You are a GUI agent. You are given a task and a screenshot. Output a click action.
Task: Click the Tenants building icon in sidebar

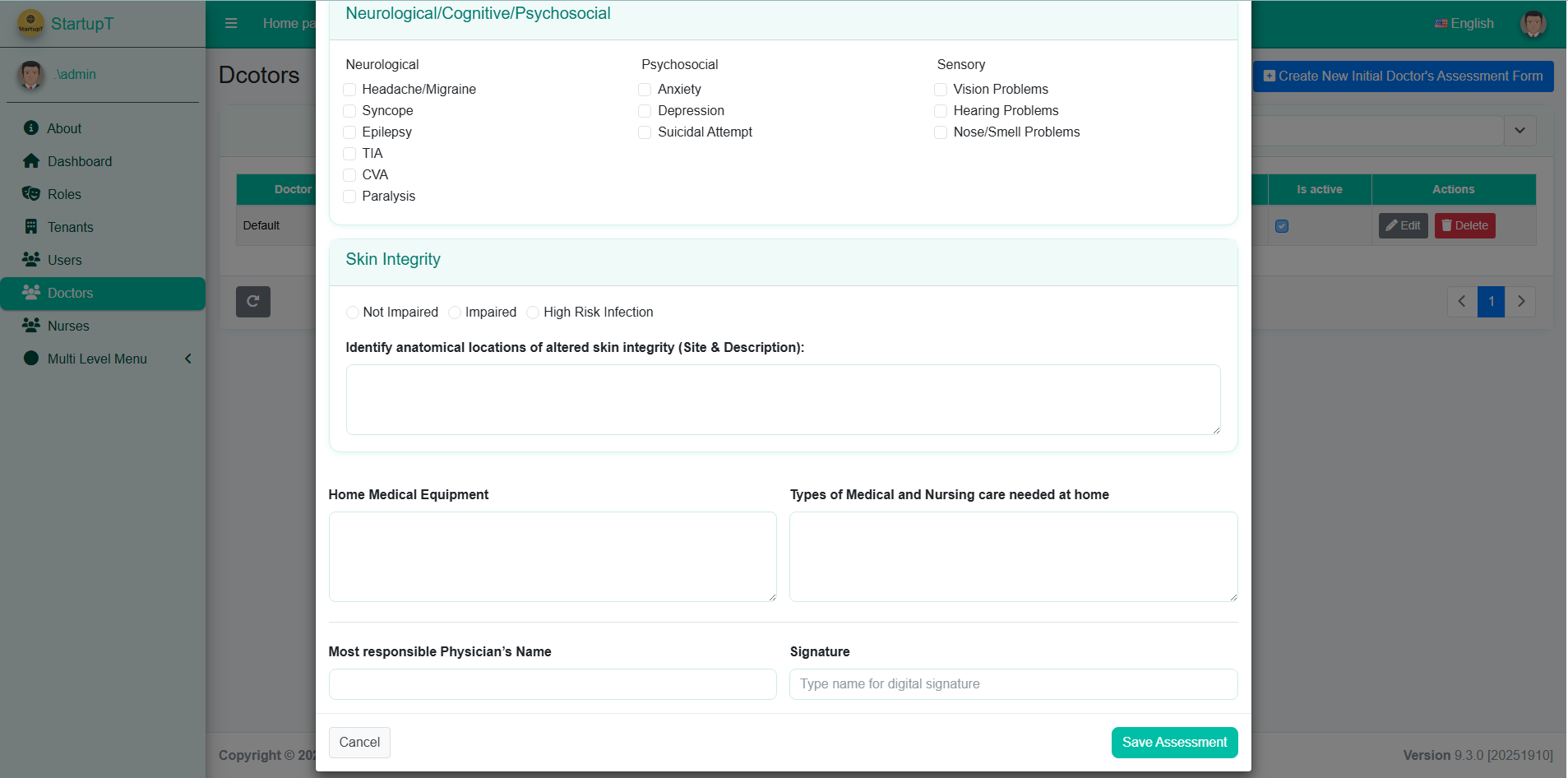pyautogui.click(x=31, y=227)
